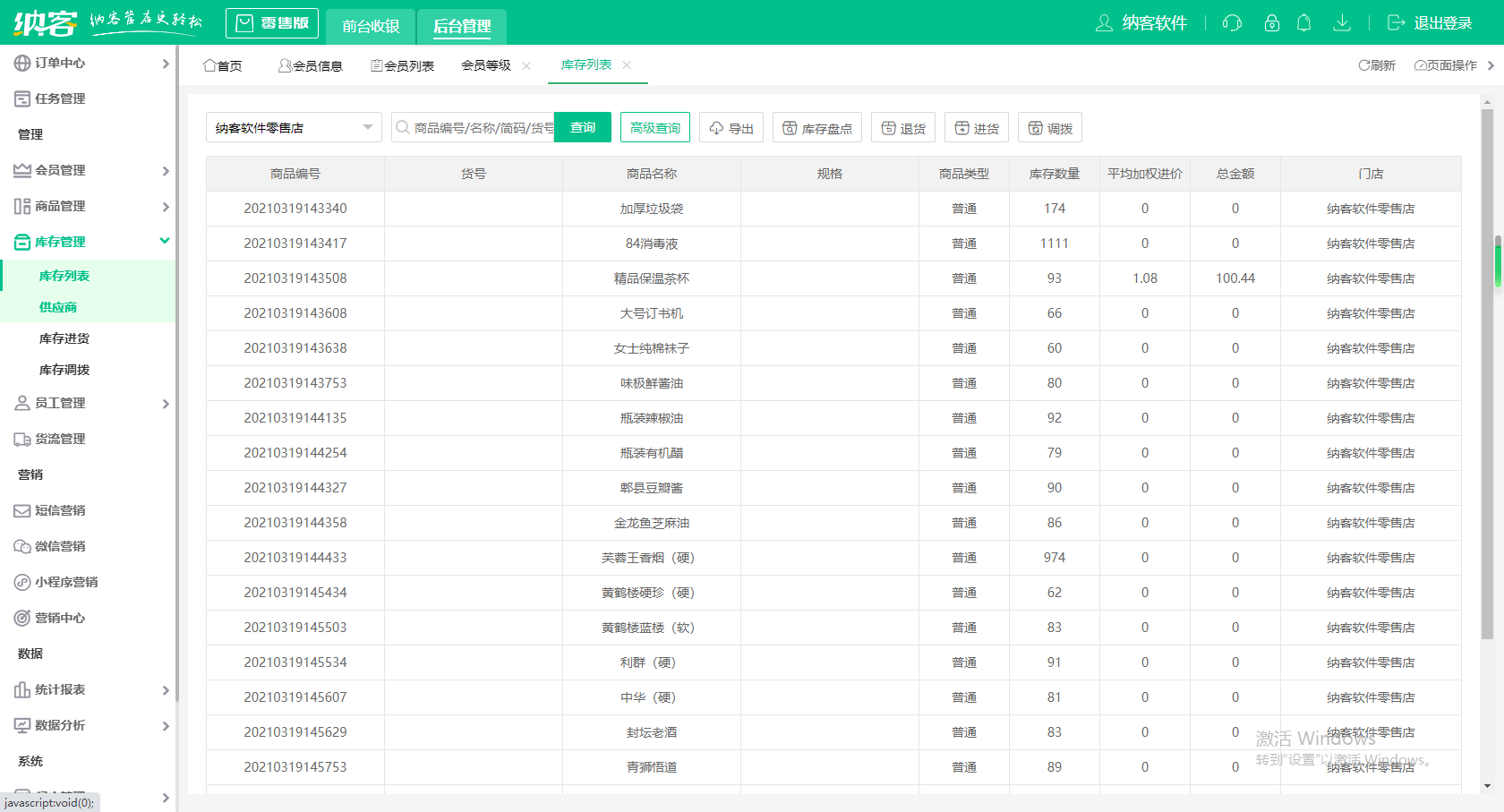Open the notification bell icon

(x=1304, y=23)
